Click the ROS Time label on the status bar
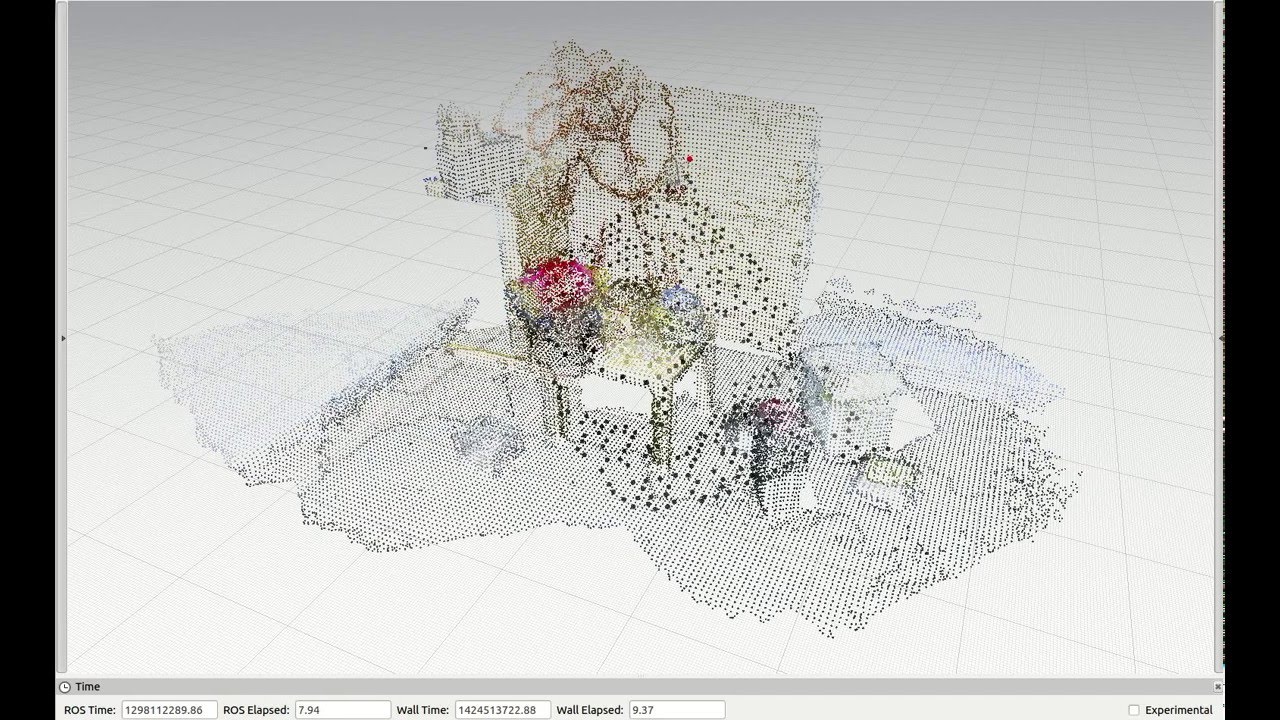1280x720 pixels. 91,709
